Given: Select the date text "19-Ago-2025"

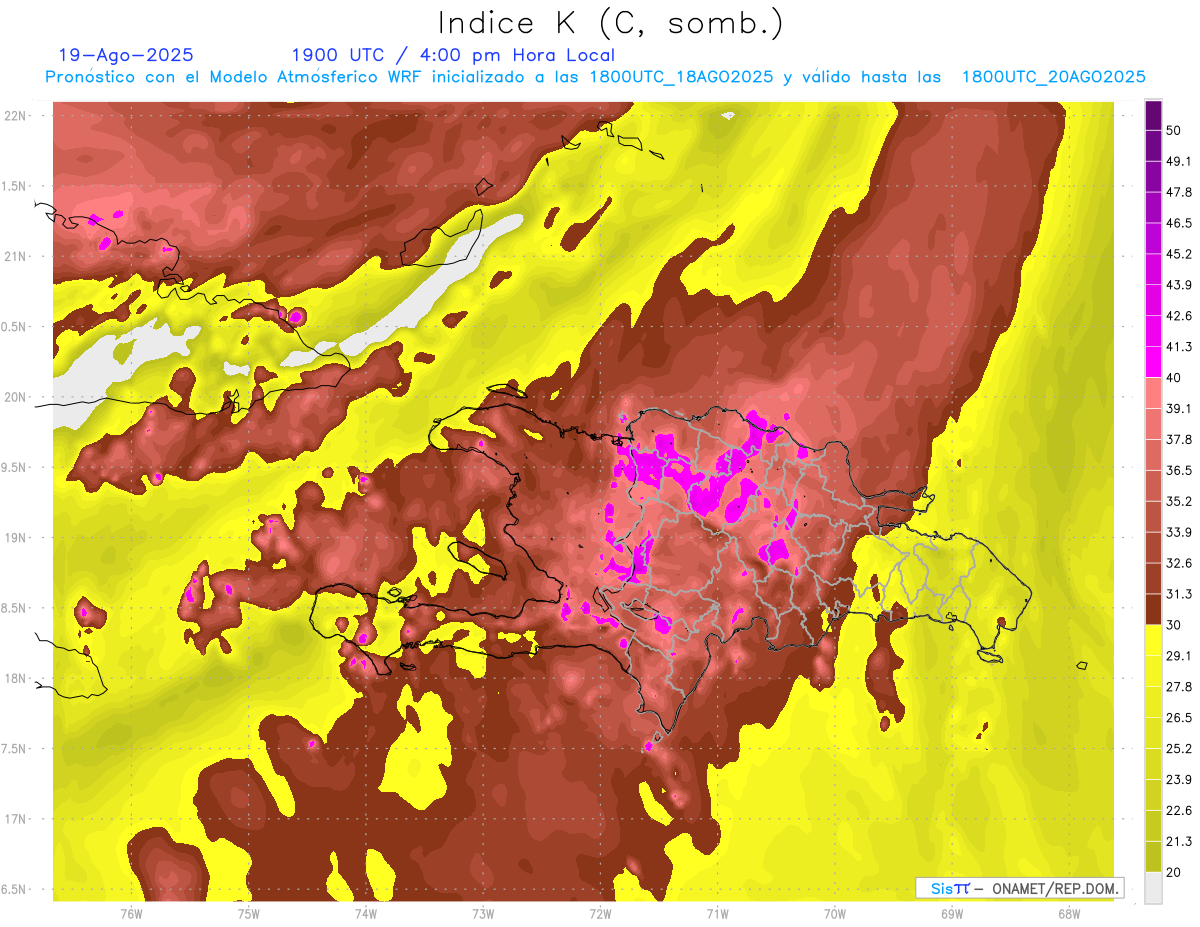Looking at the screenshot, I should (126, 55).
